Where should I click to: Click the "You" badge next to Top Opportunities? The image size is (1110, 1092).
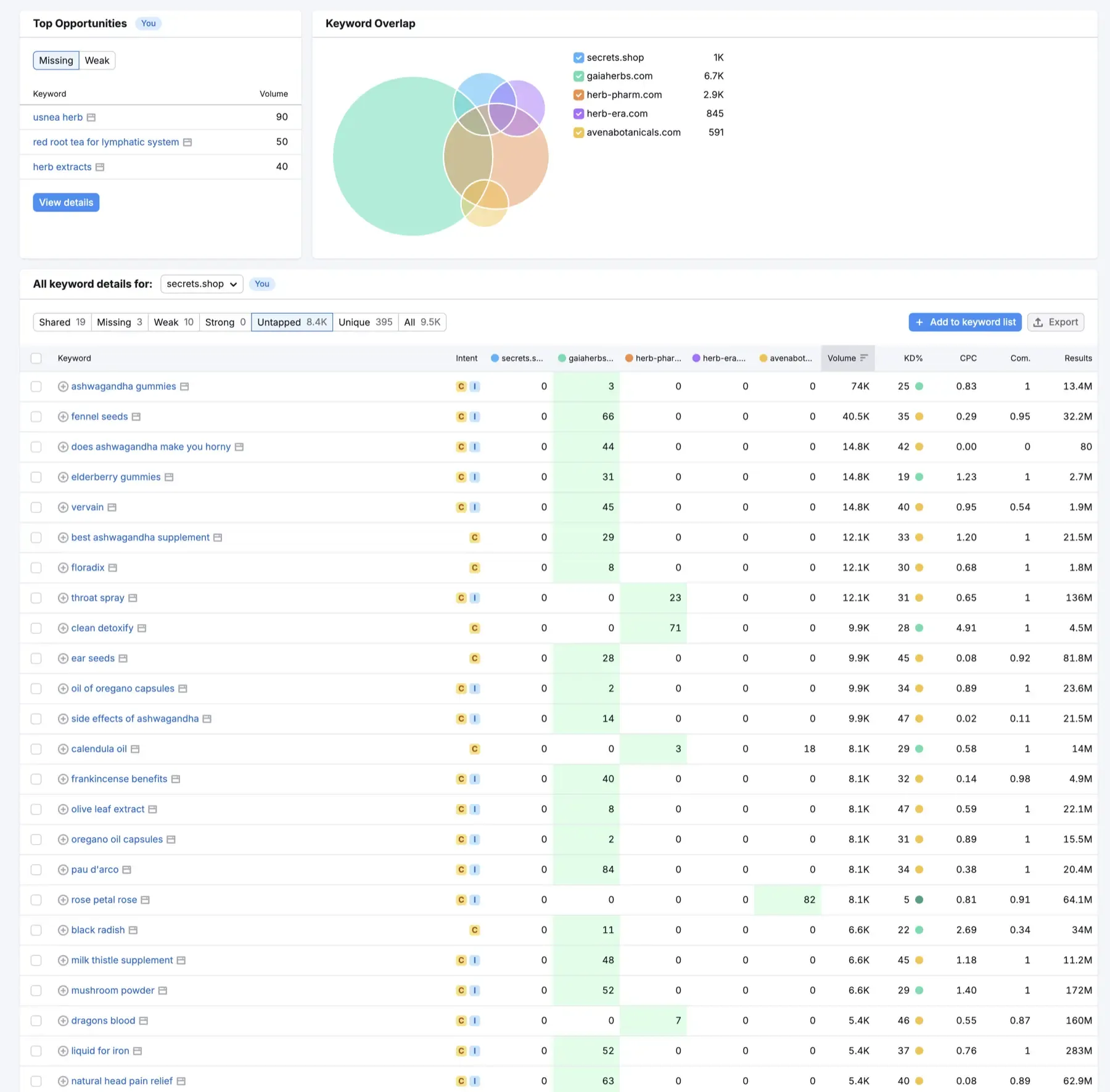pos(148,23)
